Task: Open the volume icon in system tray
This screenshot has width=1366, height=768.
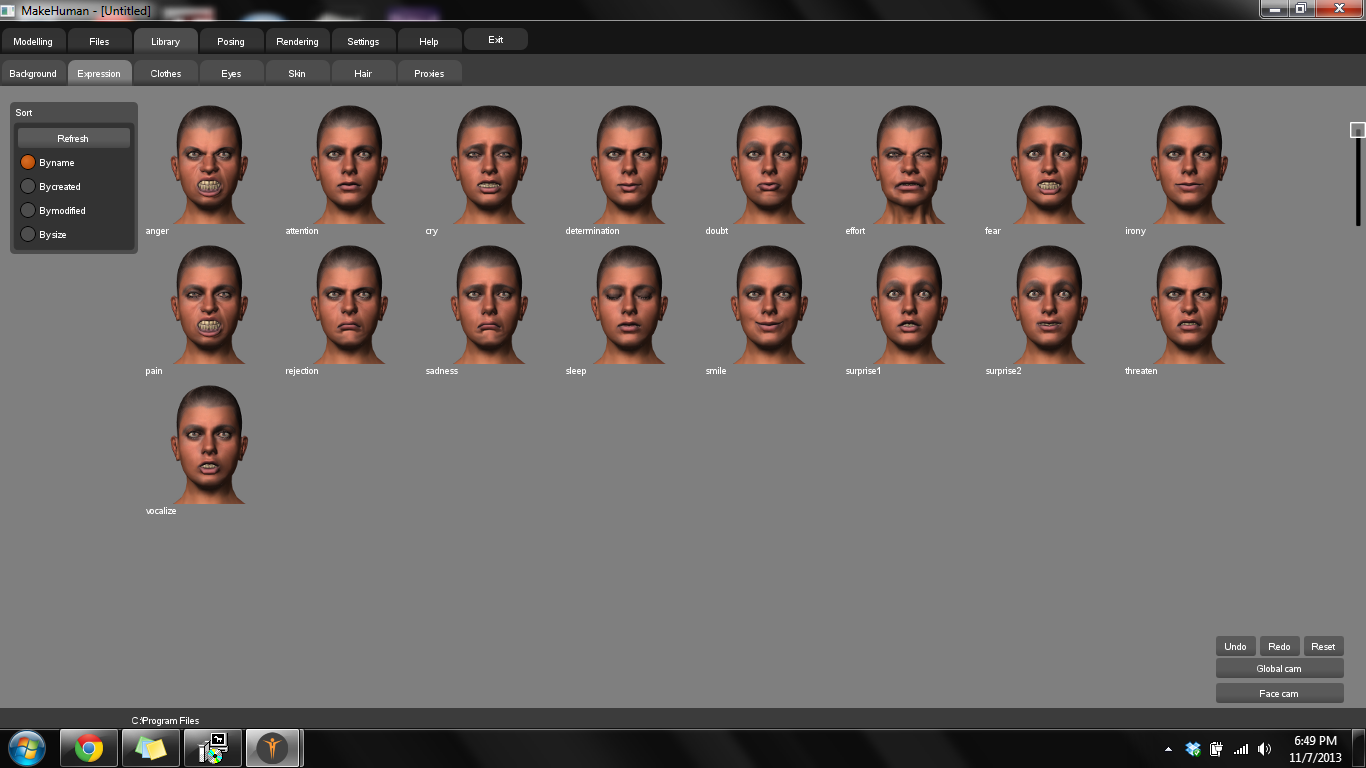Action: [1264, 747]
